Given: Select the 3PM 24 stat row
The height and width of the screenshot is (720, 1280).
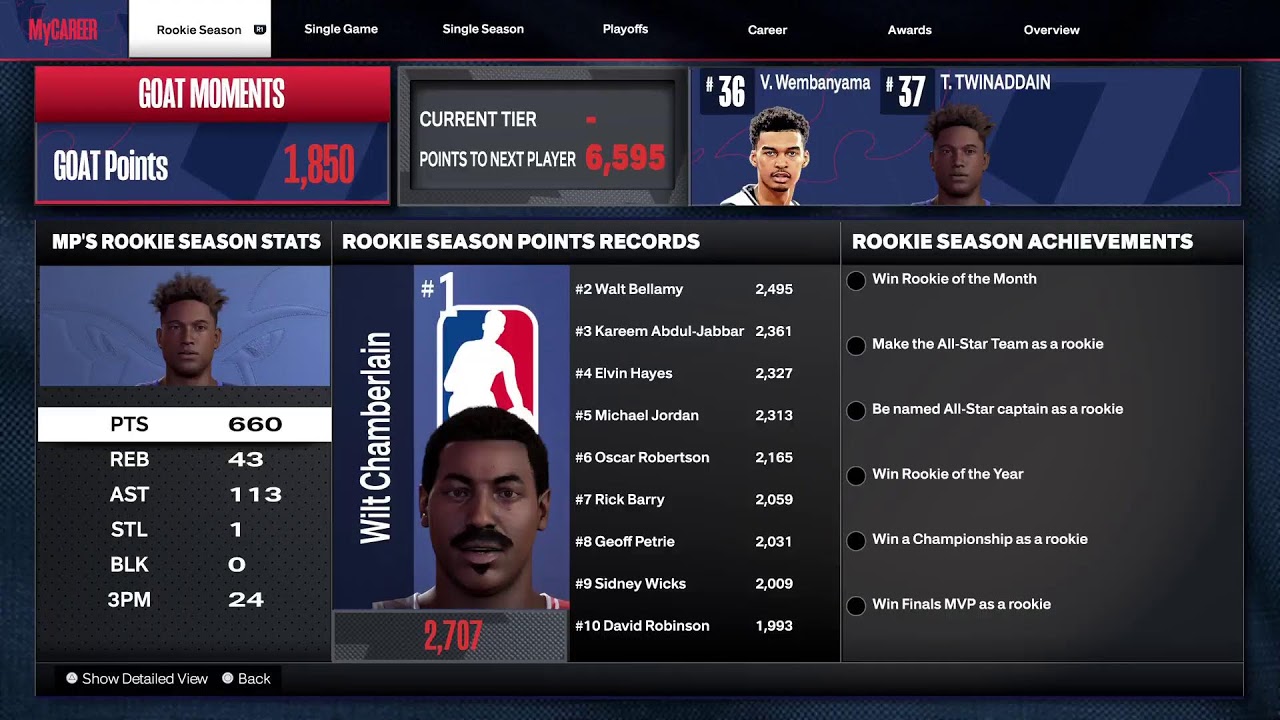Looking at the screenshot, I should click(x=184, y=599).
